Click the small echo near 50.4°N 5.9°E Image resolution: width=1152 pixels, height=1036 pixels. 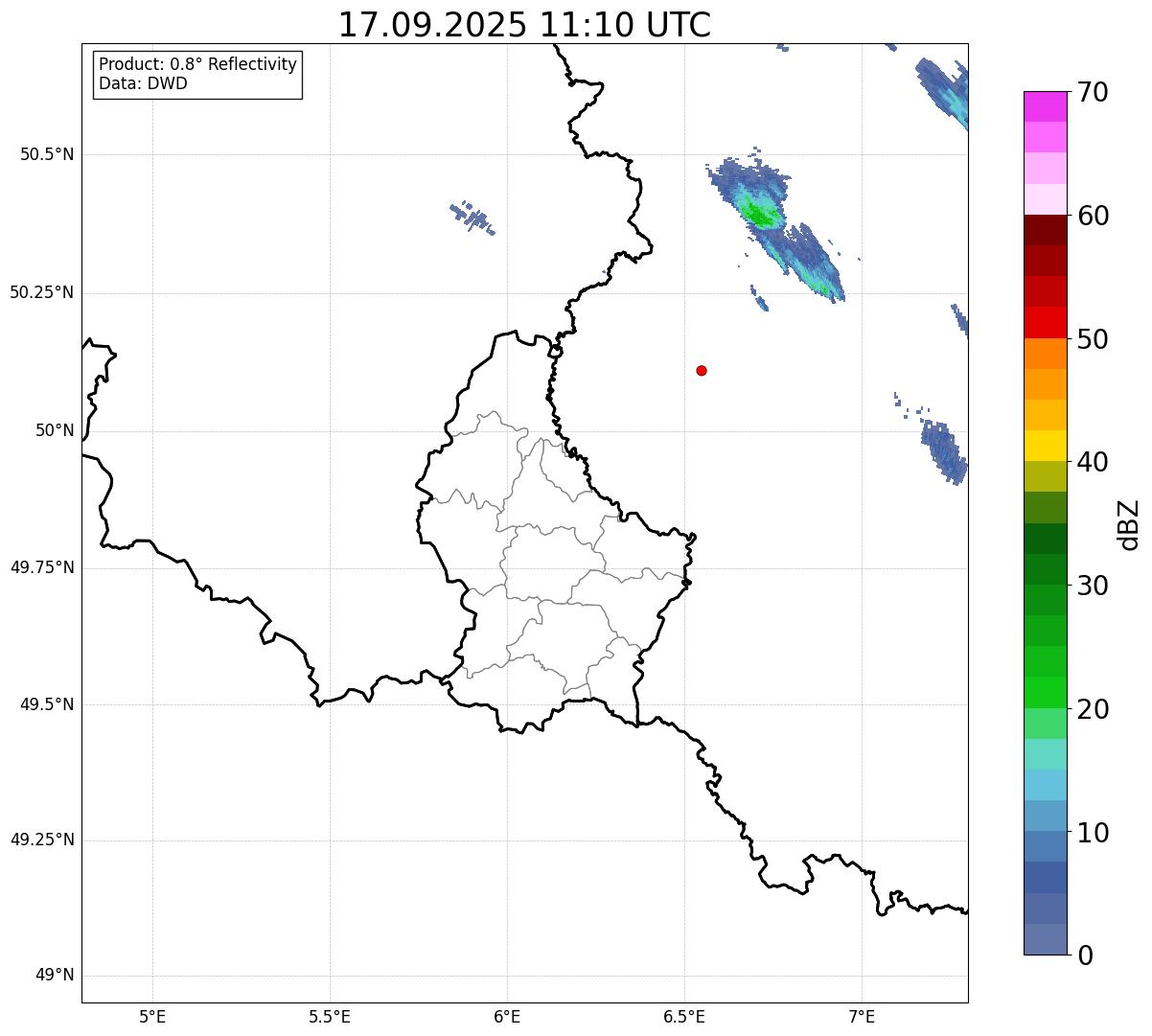tap(472, 218)
